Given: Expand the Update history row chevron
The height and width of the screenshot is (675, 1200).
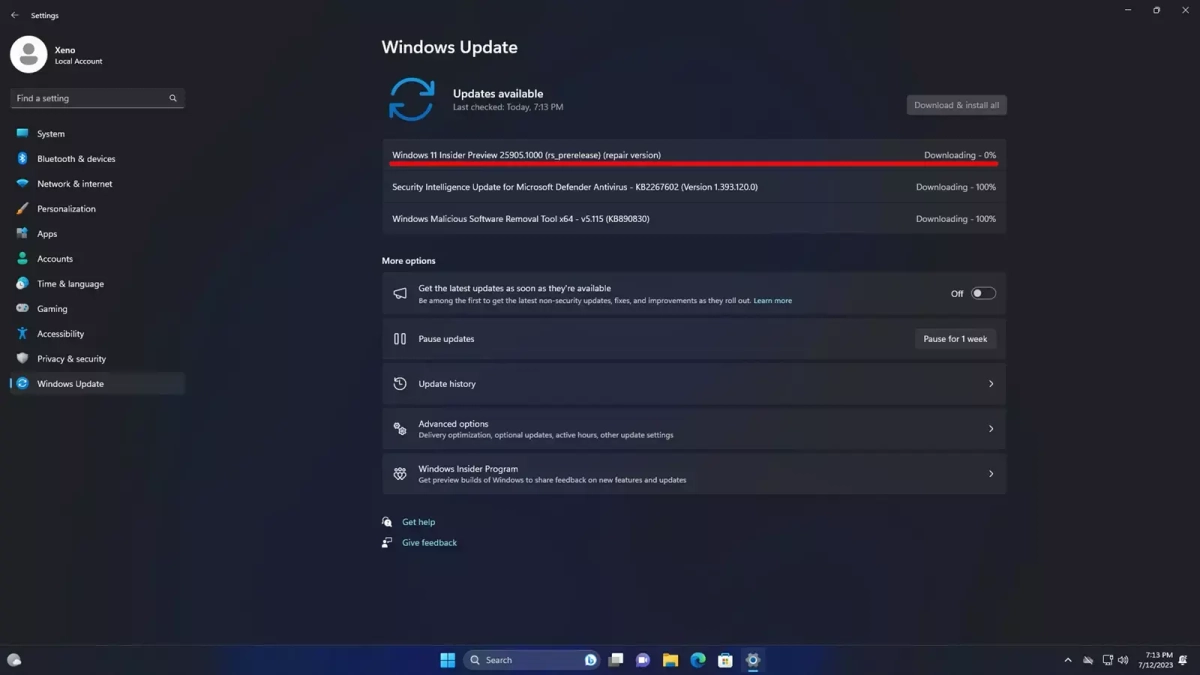Looking at the screenshot, I should tap(991, 384).
